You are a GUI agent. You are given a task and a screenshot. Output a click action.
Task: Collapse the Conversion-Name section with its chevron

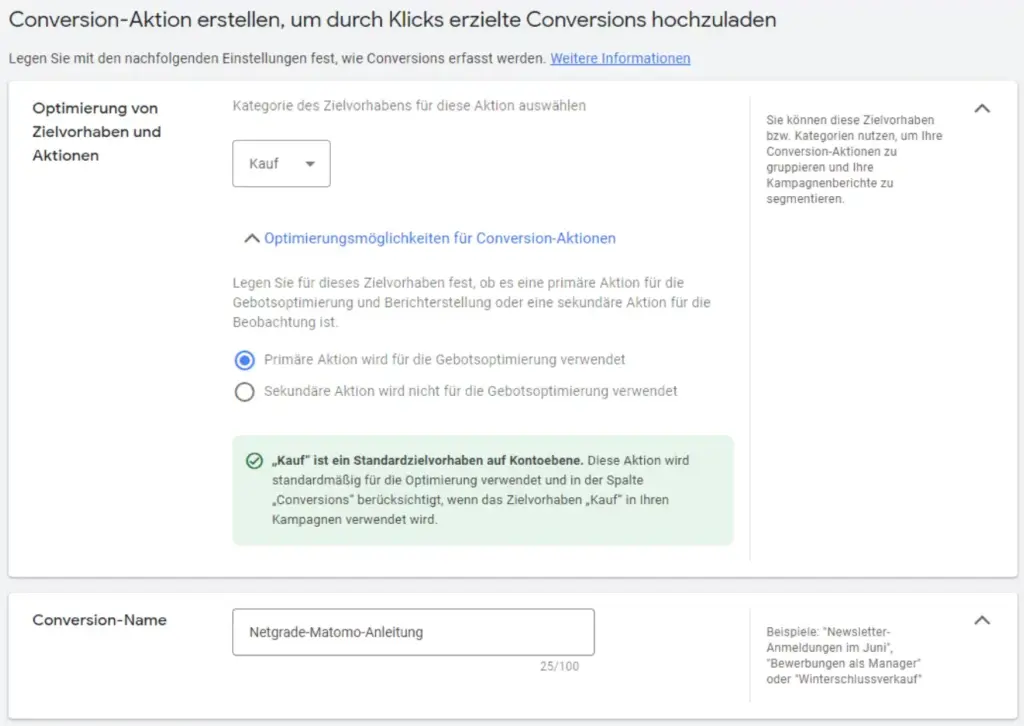pos(982,620)
